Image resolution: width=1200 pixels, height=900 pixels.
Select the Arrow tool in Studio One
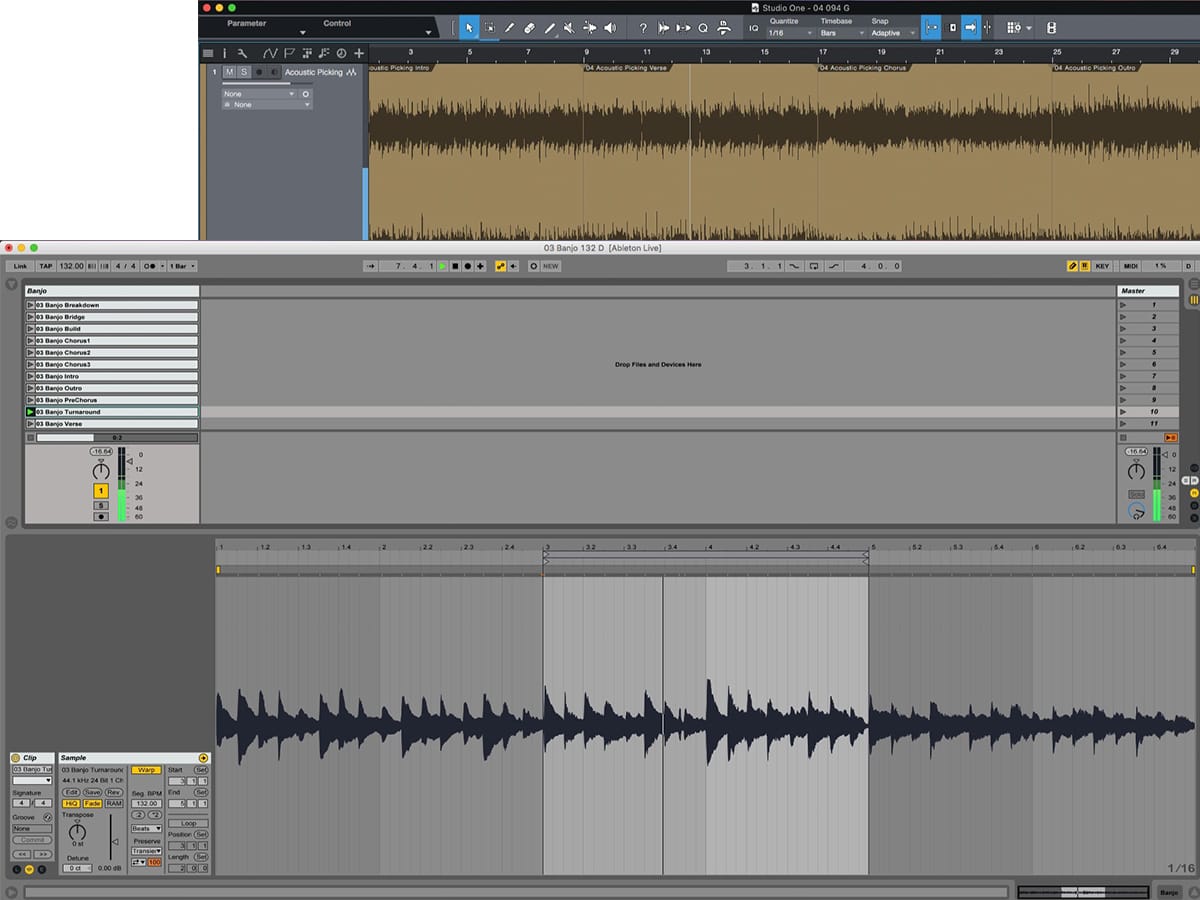coord(469,28)
